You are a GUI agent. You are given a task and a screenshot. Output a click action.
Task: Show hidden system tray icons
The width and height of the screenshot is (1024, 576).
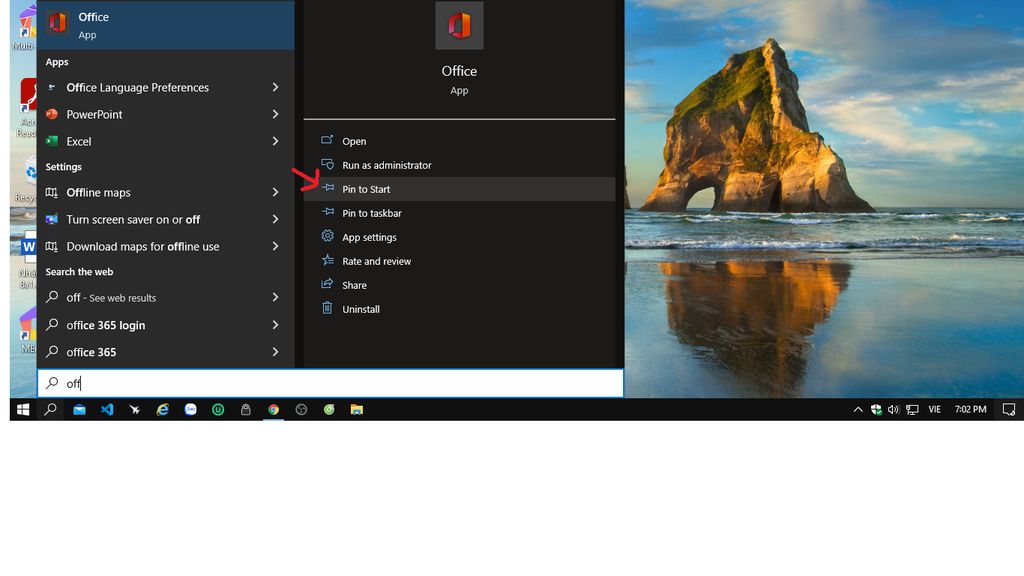[x=858, y=409]
